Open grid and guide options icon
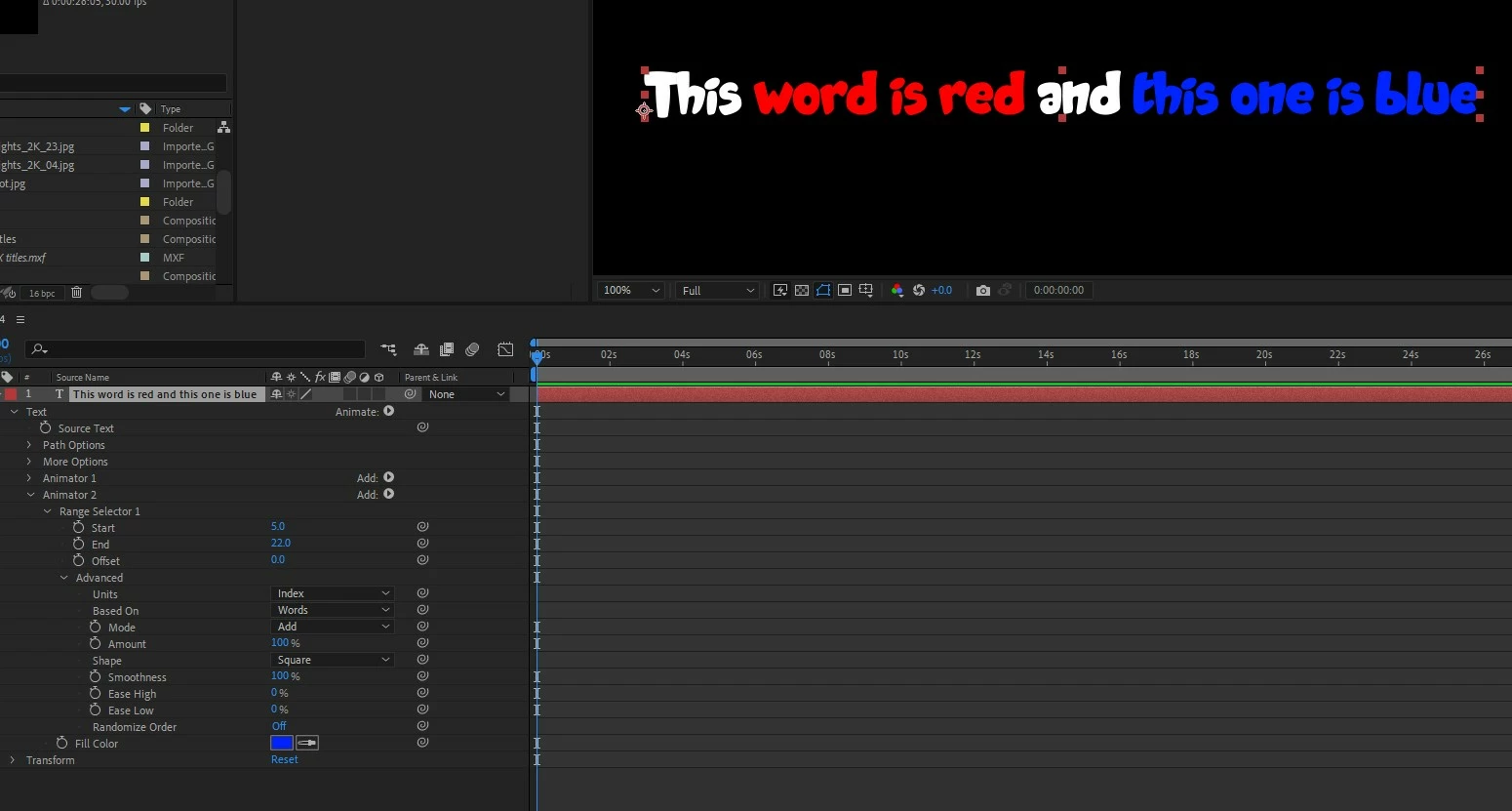The height and width of the screenshot is (811, 1512). 866,290
